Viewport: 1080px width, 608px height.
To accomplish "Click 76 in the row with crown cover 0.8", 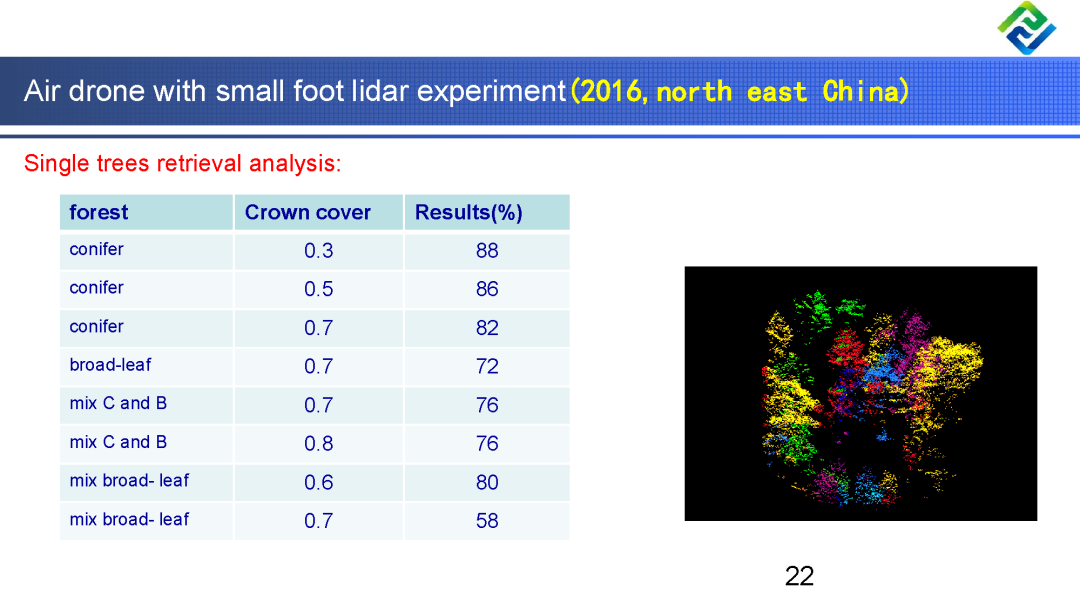I will [x=487, y=443].
